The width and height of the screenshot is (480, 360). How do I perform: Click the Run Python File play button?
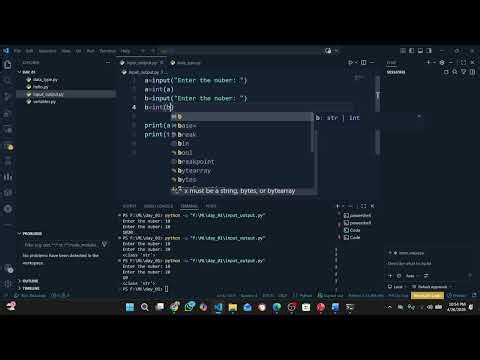click(350, 62)
